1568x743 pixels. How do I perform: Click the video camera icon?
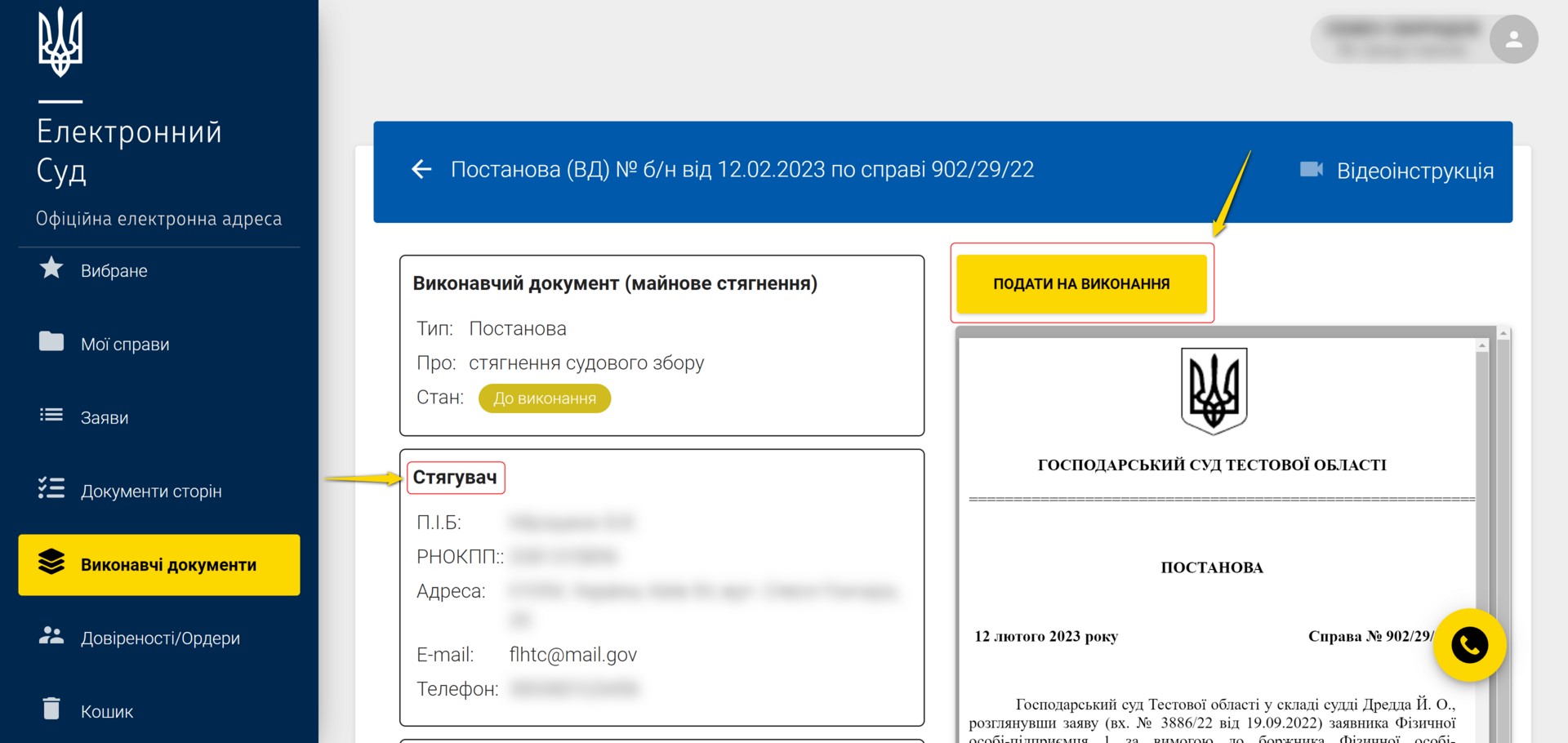coord(1311,170)
